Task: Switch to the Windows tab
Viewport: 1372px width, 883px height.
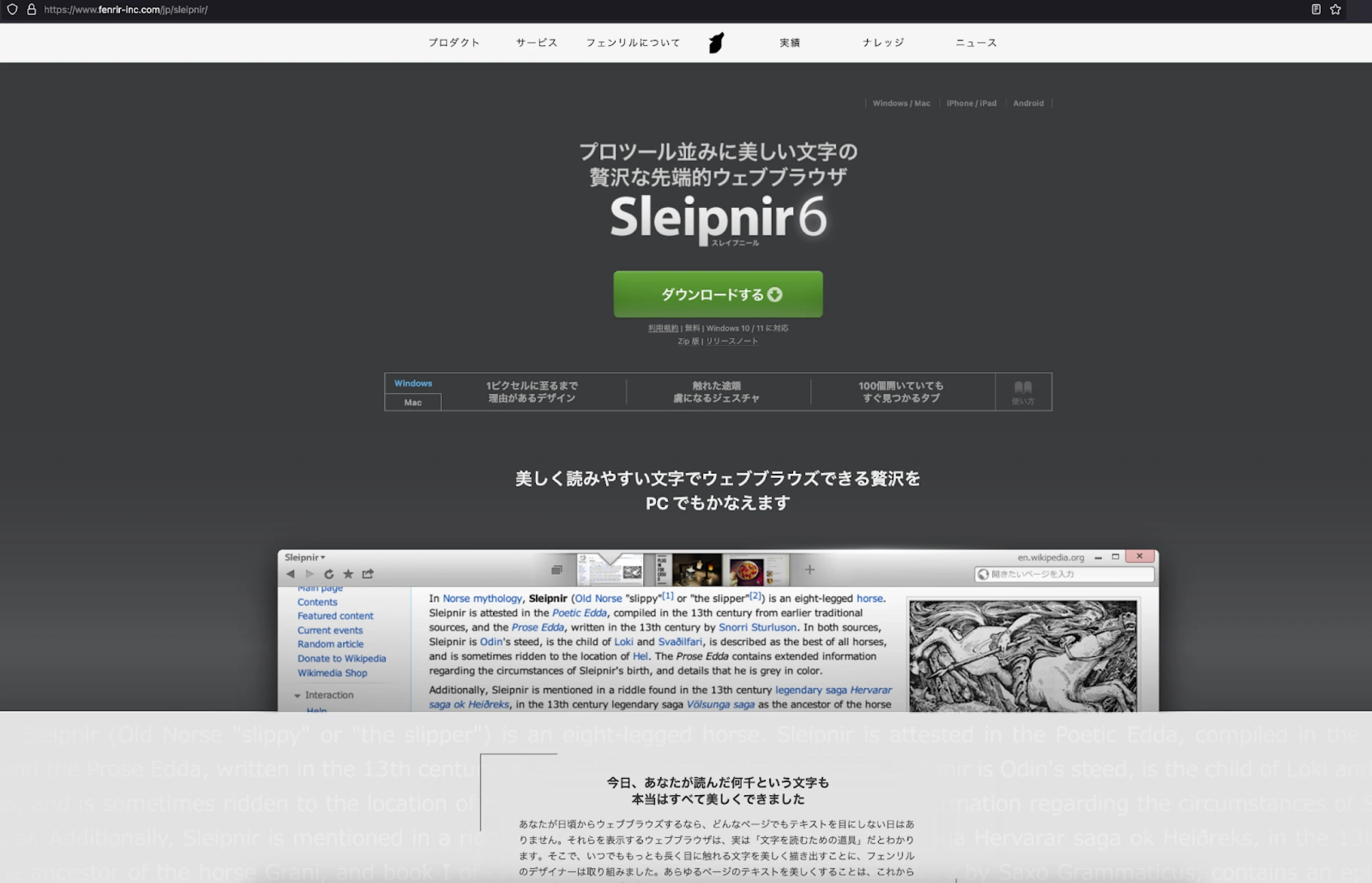Action: coord(413,383)
